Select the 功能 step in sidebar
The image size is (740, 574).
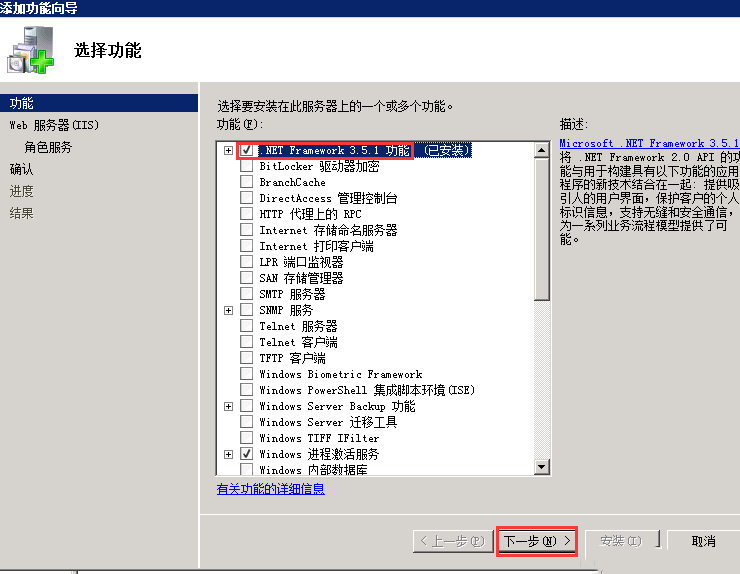[99, 103]
